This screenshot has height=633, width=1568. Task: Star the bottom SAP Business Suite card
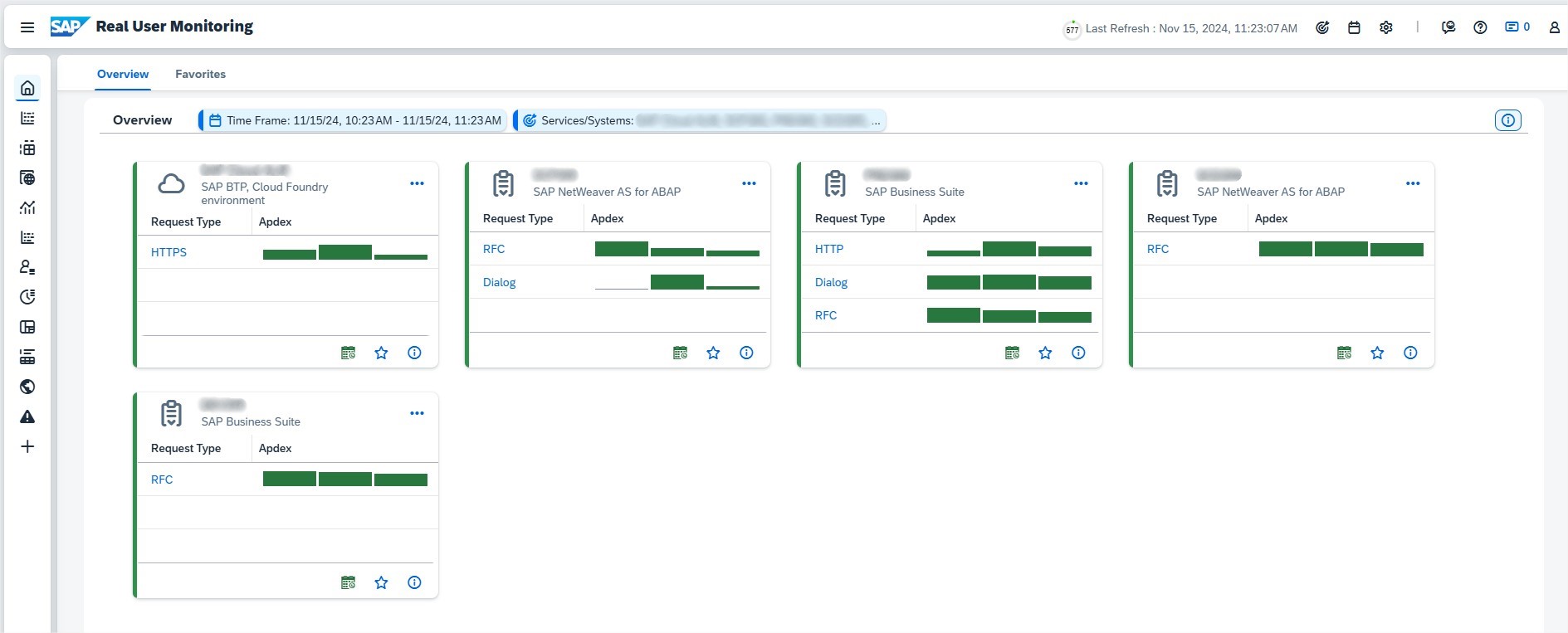point(381,582)
